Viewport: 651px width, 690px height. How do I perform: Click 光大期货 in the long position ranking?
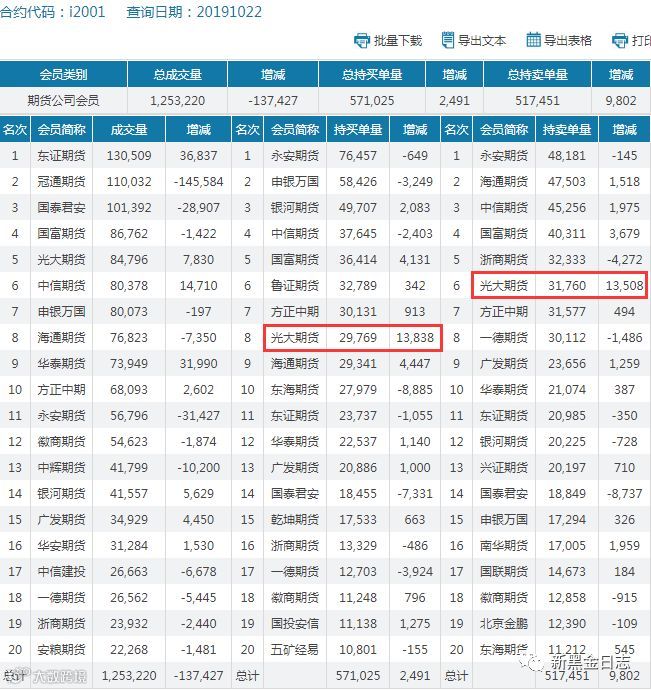click(x=294, y=338)
